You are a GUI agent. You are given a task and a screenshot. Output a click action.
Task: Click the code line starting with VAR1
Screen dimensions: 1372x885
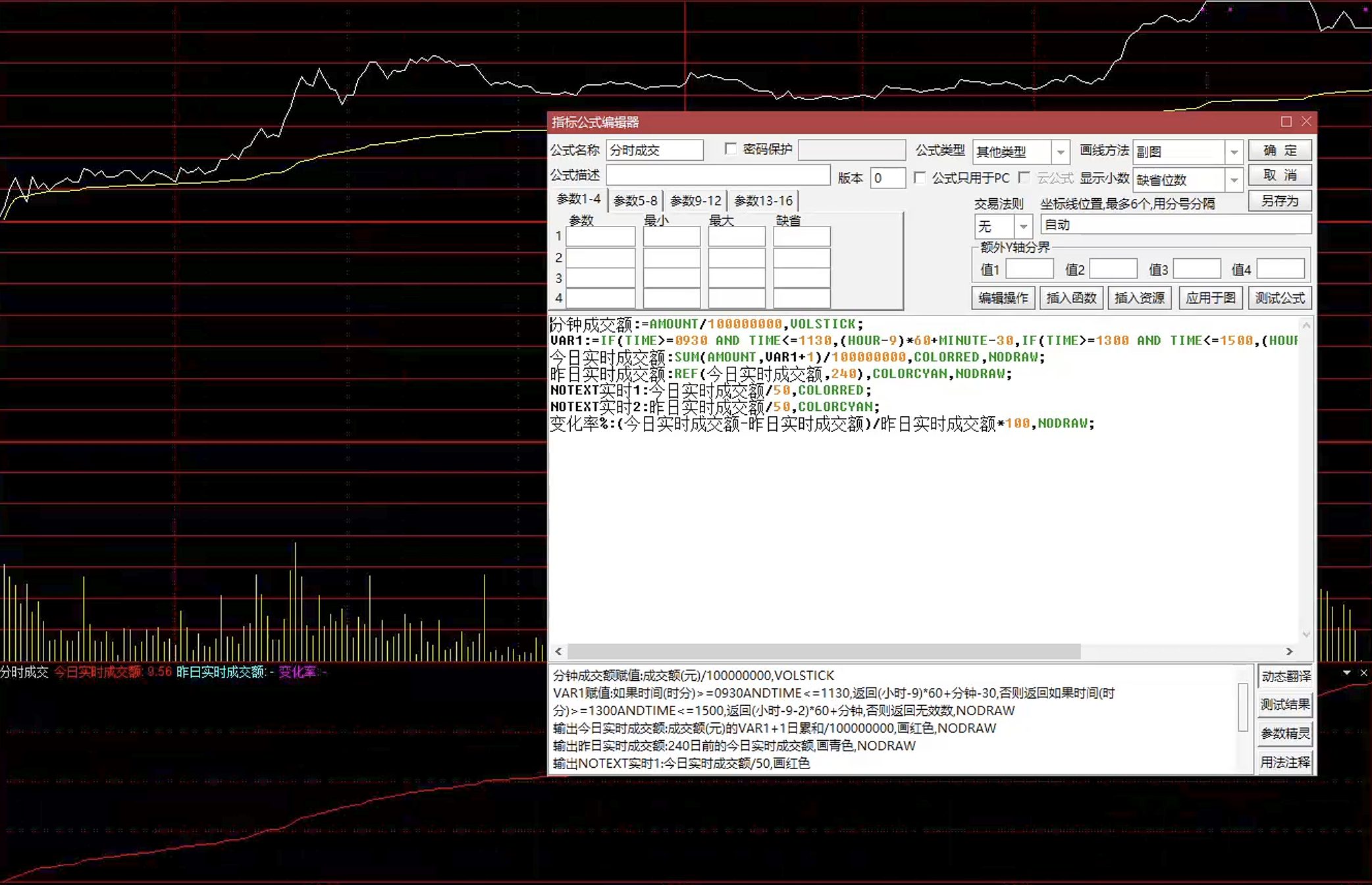(924, 340)
